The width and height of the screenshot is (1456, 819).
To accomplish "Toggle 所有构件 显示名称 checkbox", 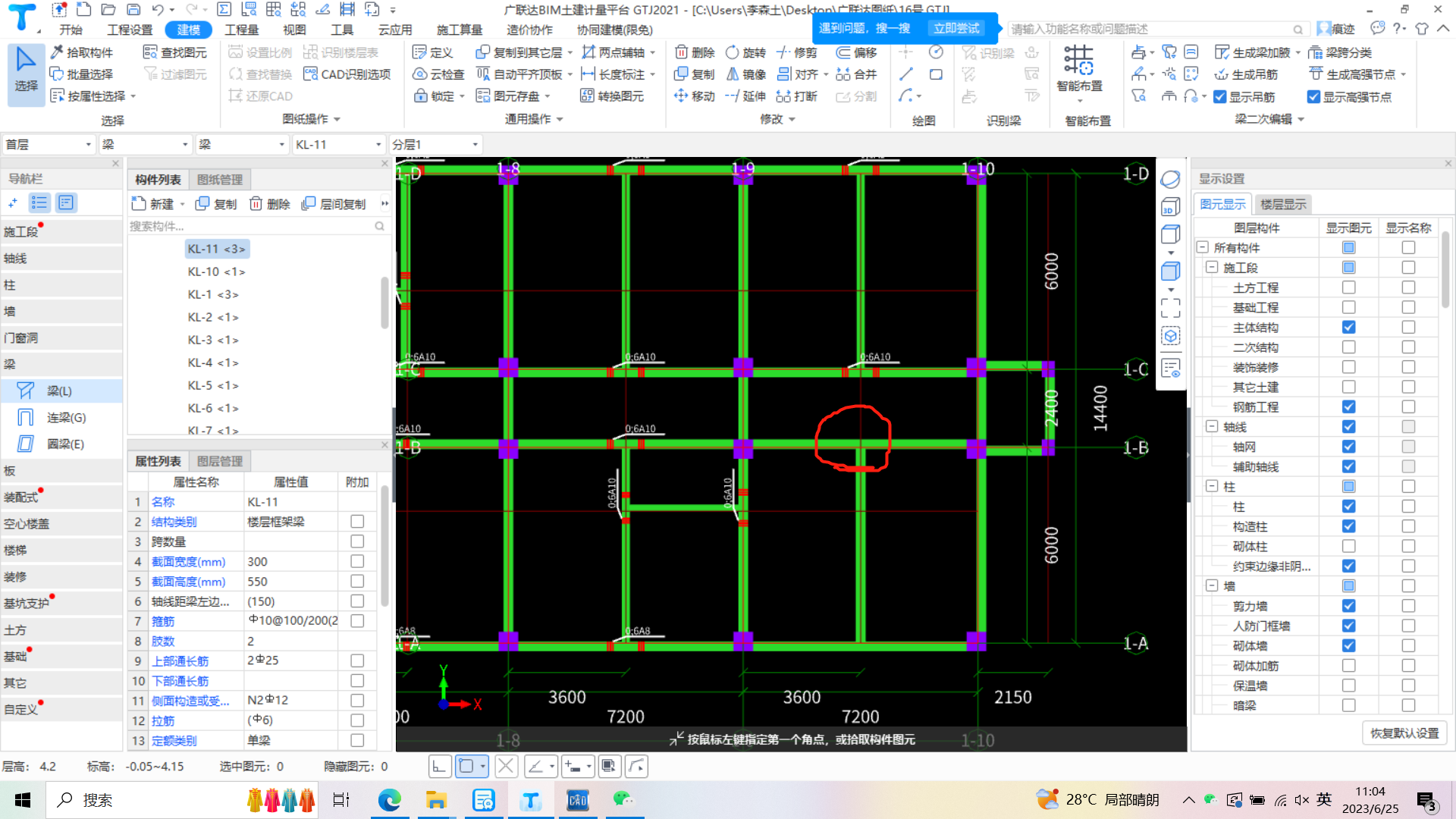I will [x=1408, y=247].
